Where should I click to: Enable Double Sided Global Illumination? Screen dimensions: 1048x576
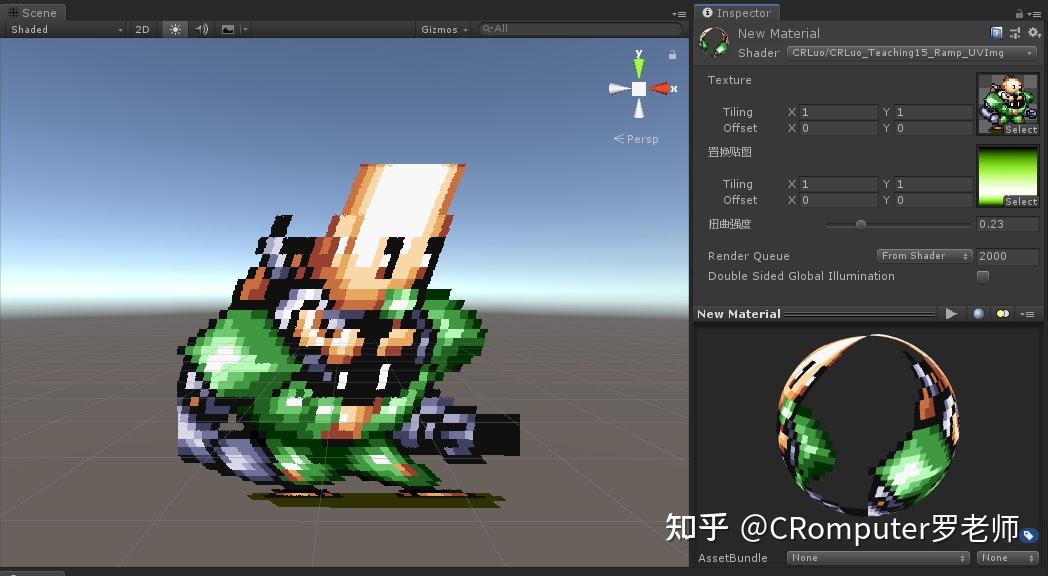tap(983, 276)
